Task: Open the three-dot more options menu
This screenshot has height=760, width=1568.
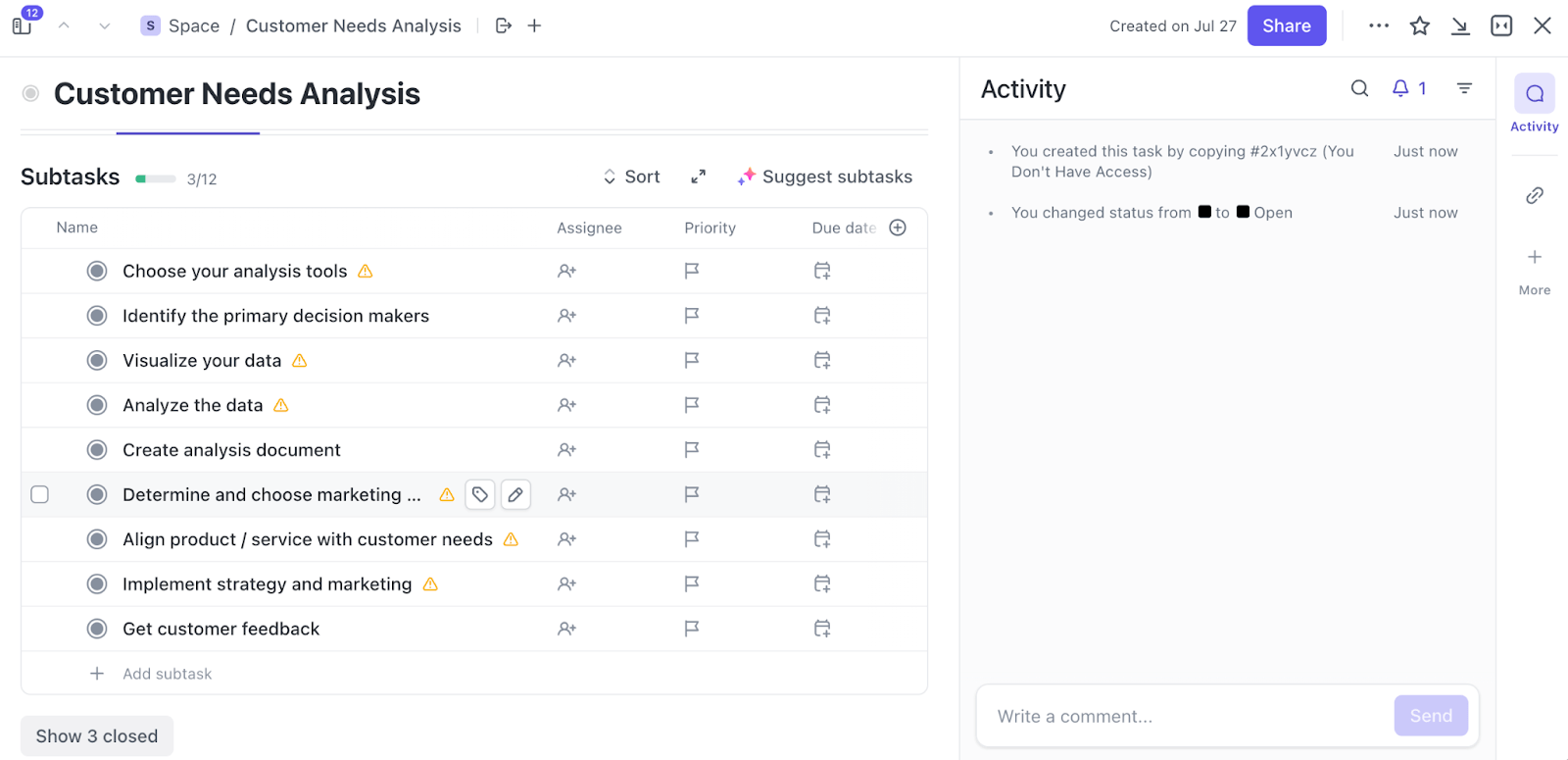Action: coord(1379,25)
